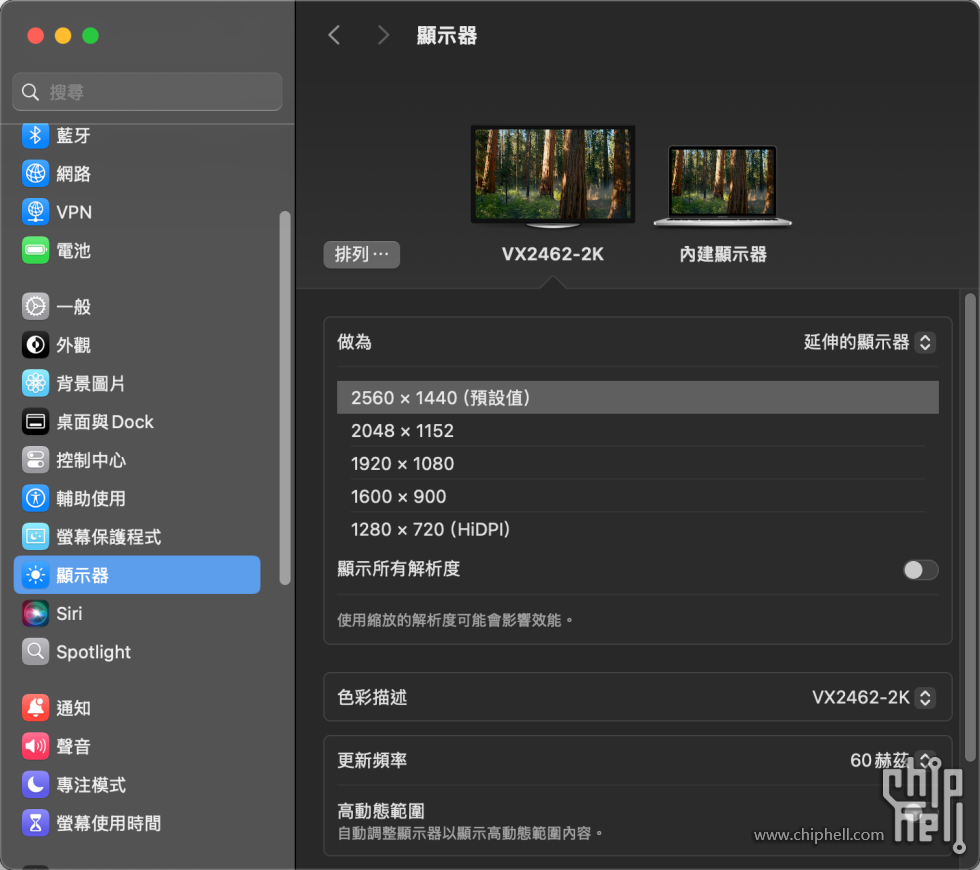Open 螢幕保護程式 sidebar item
This screenshot has height=870, width=980.
[x=108, y=537]
